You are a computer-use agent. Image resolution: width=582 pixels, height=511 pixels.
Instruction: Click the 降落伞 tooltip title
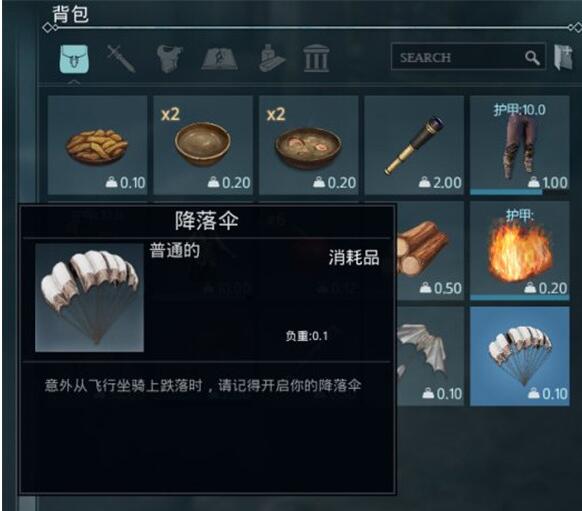click(207, 220)
